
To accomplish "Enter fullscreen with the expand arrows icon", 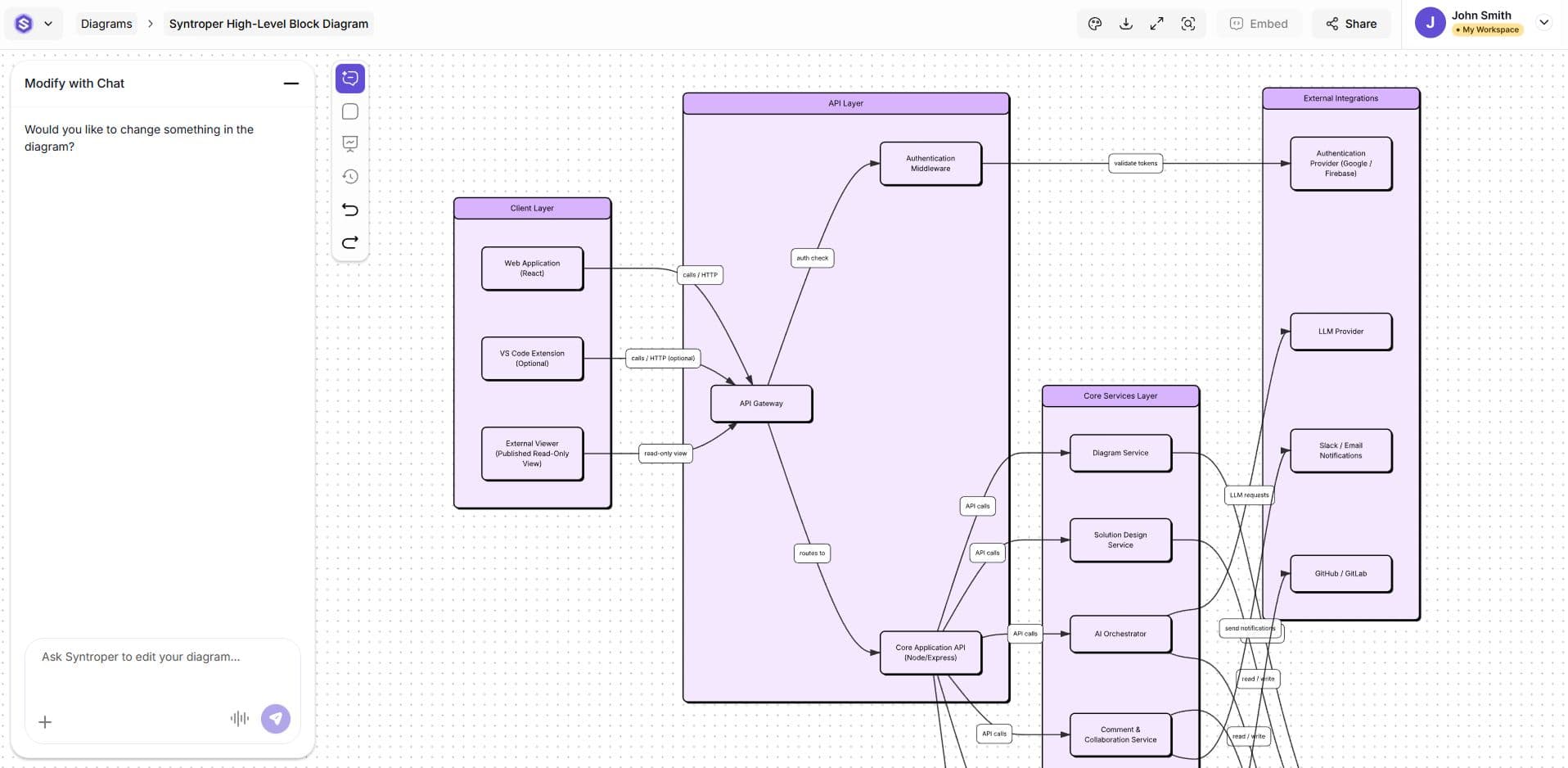I will tap(1156, 24).
